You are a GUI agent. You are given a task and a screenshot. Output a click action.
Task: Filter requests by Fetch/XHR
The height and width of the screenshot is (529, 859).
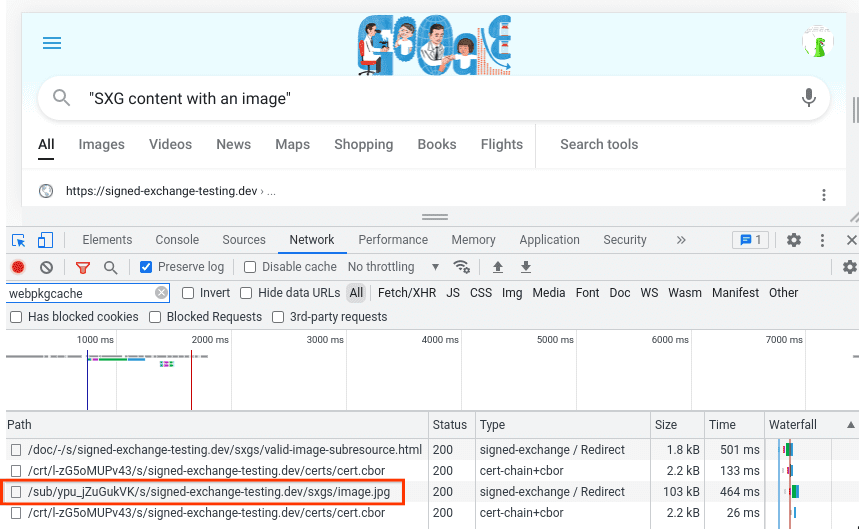coord(406,293)
